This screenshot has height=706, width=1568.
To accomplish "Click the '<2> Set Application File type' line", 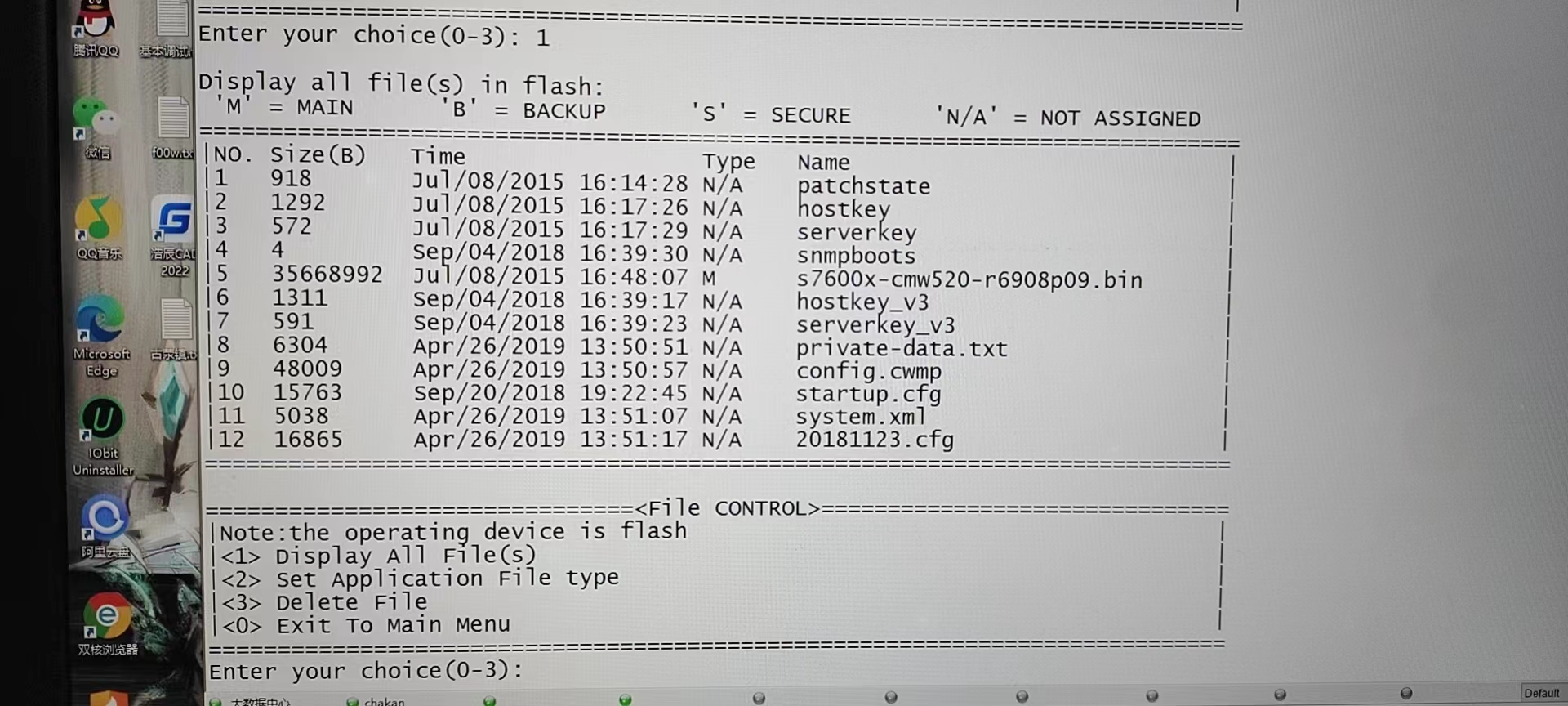I will pos(420,579).
